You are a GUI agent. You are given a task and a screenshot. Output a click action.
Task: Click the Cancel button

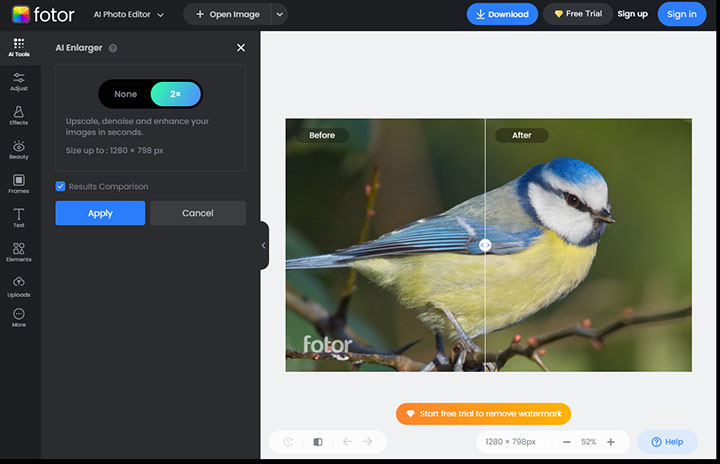point(198,213)
